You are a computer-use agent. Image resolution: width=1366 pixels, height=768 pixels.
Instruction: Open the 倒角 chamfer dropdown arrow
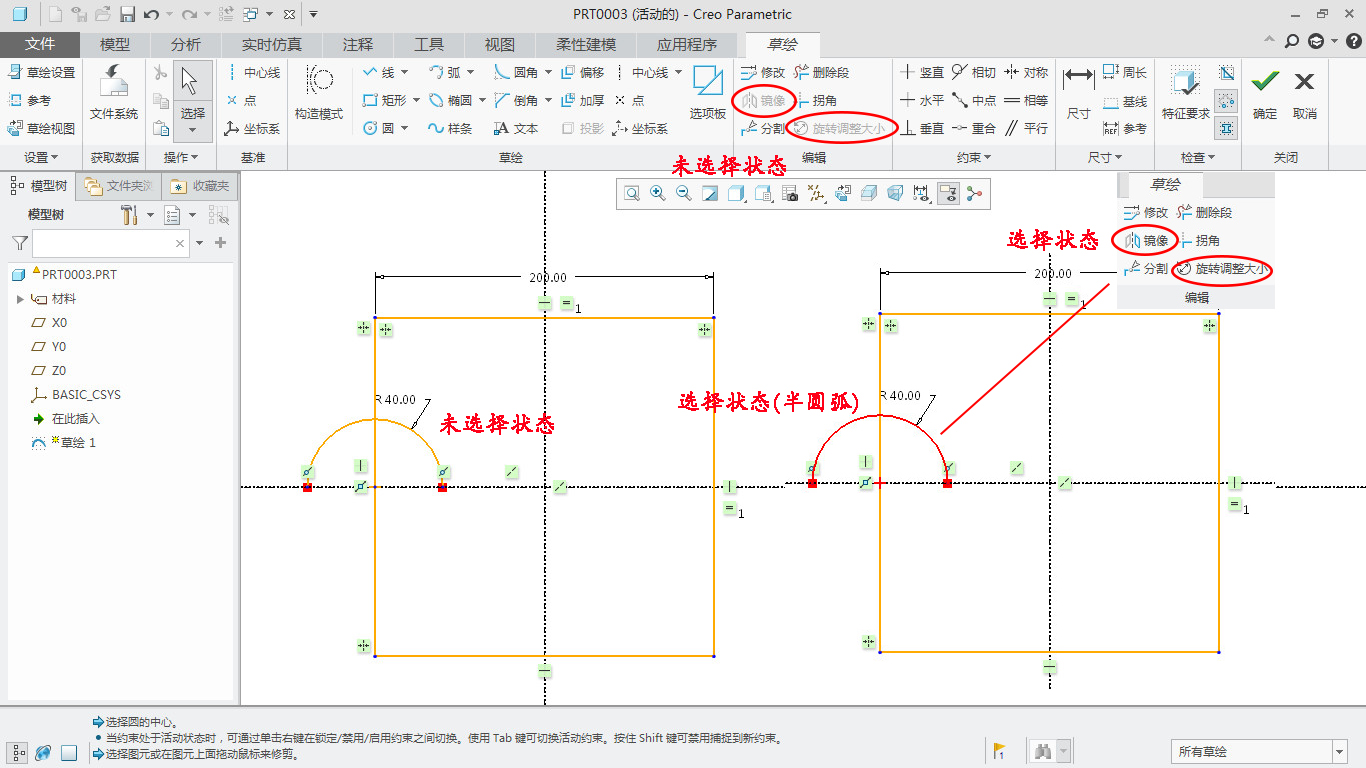coord(548,100)
